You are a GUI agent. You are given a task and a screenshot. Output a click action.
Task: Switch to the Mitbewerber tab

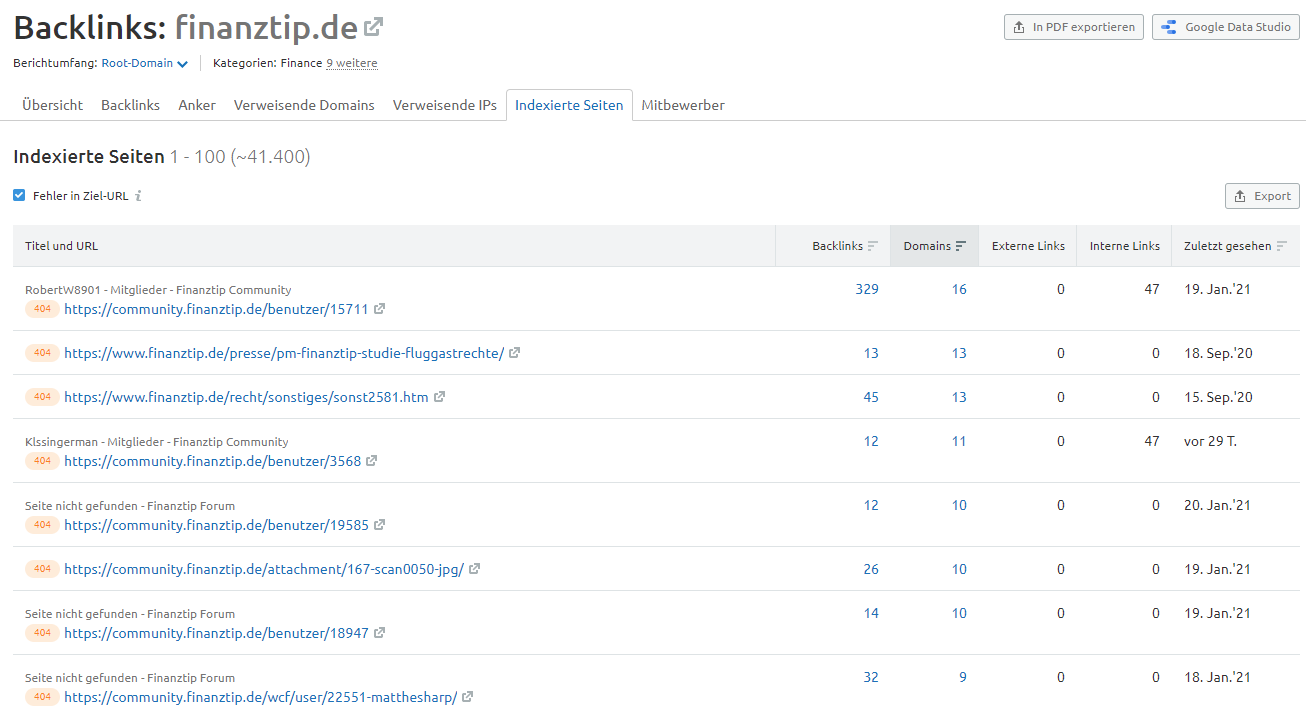pyautogui.click(x=683, y=104)
